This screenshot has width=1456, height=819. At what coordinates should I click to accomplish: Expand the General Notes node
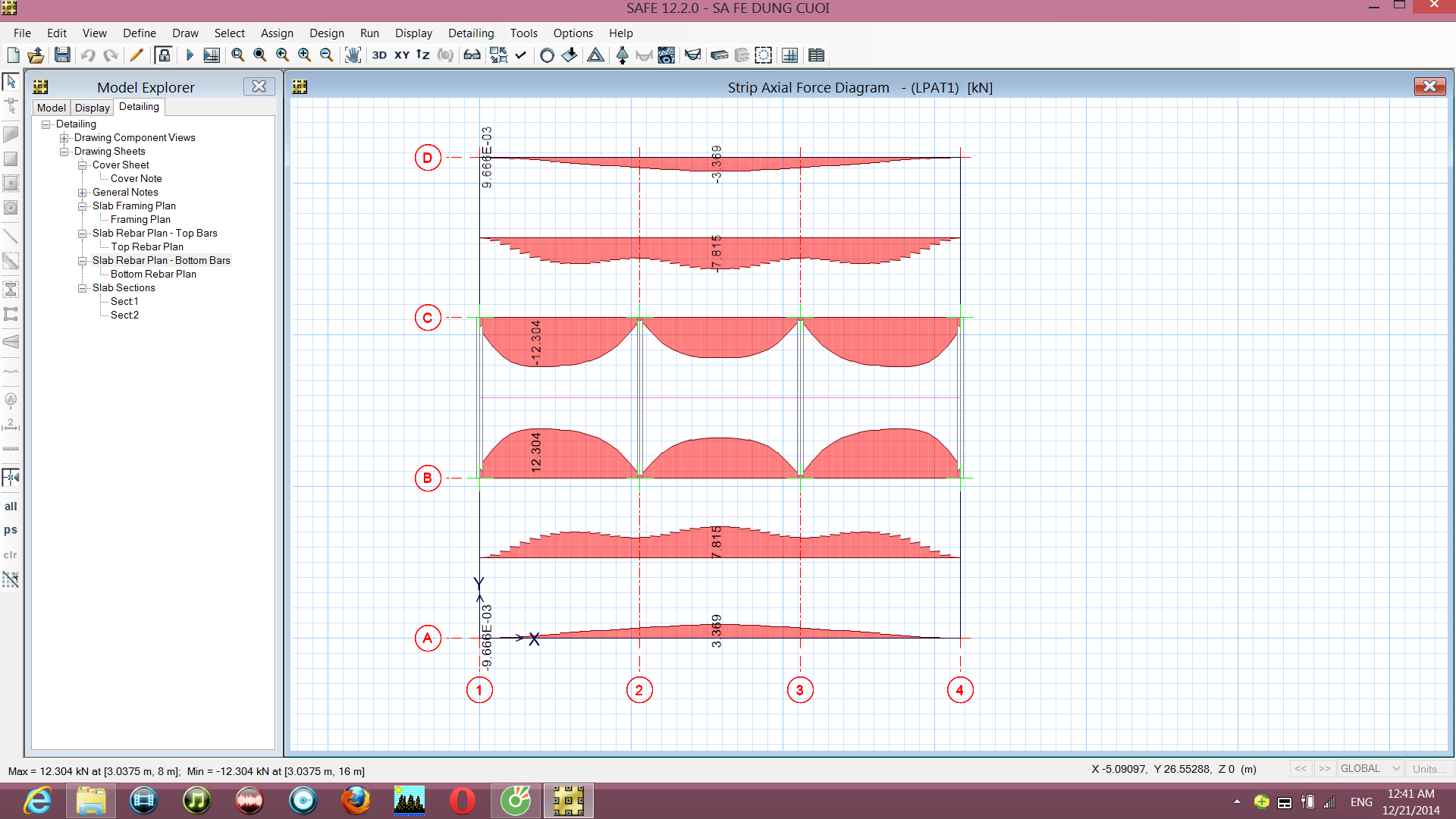(x=83, y=193)
